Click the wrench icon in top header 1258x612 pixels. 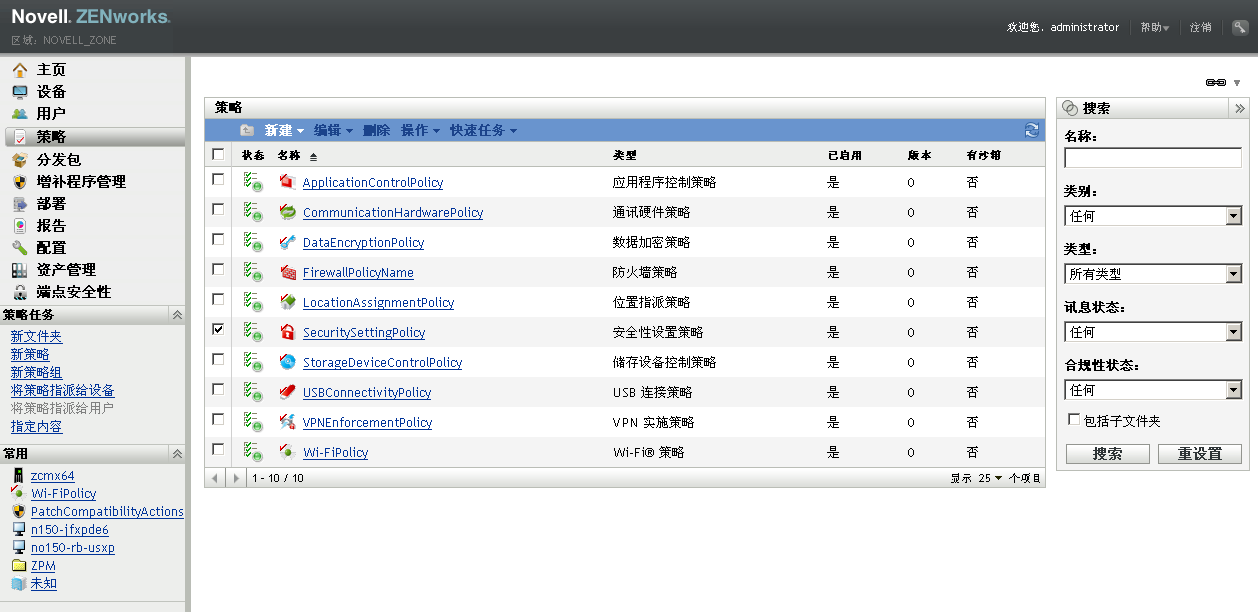tap(1240, 27)
